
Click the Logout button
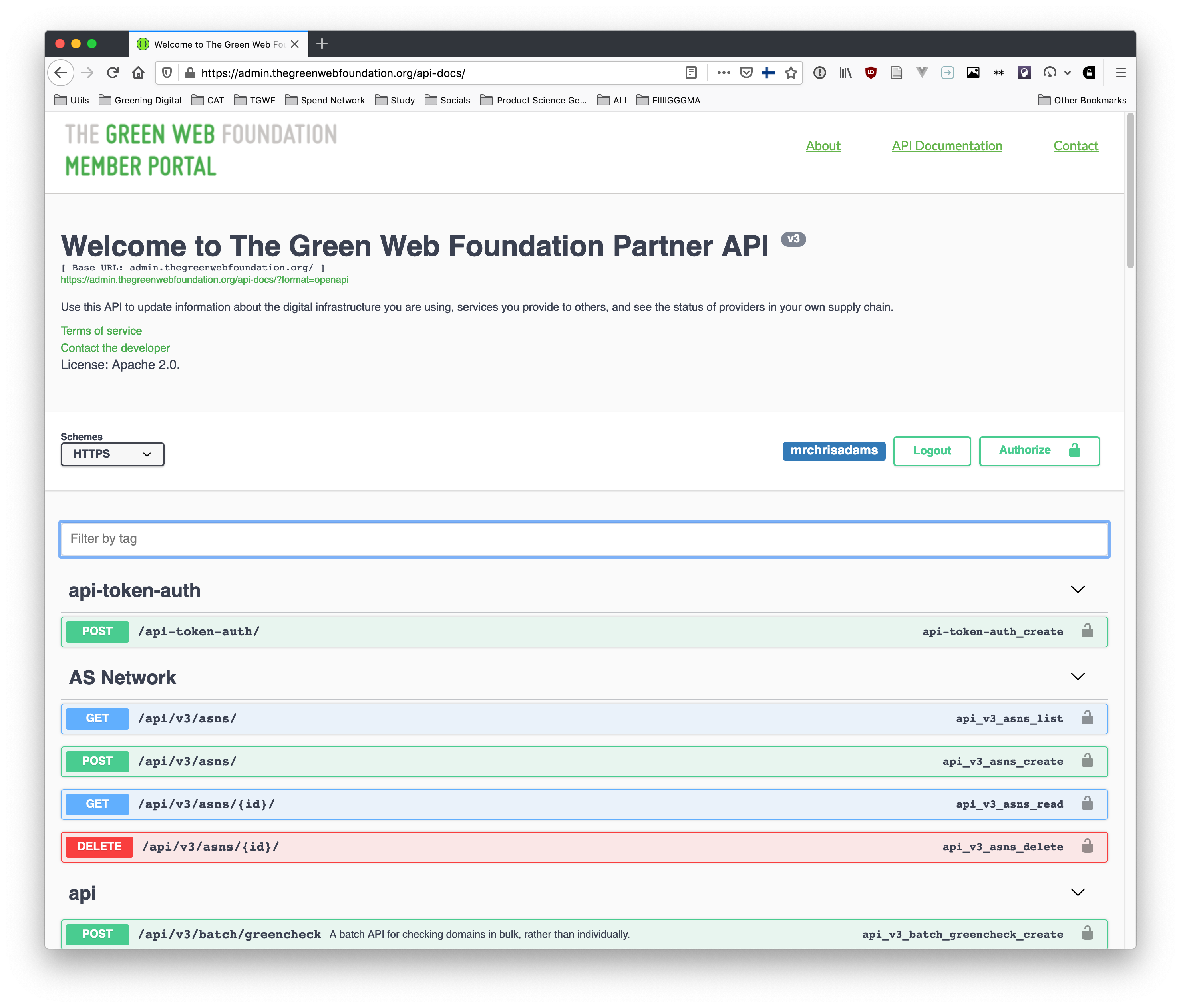pyautogui.click(x=932, y=451)
